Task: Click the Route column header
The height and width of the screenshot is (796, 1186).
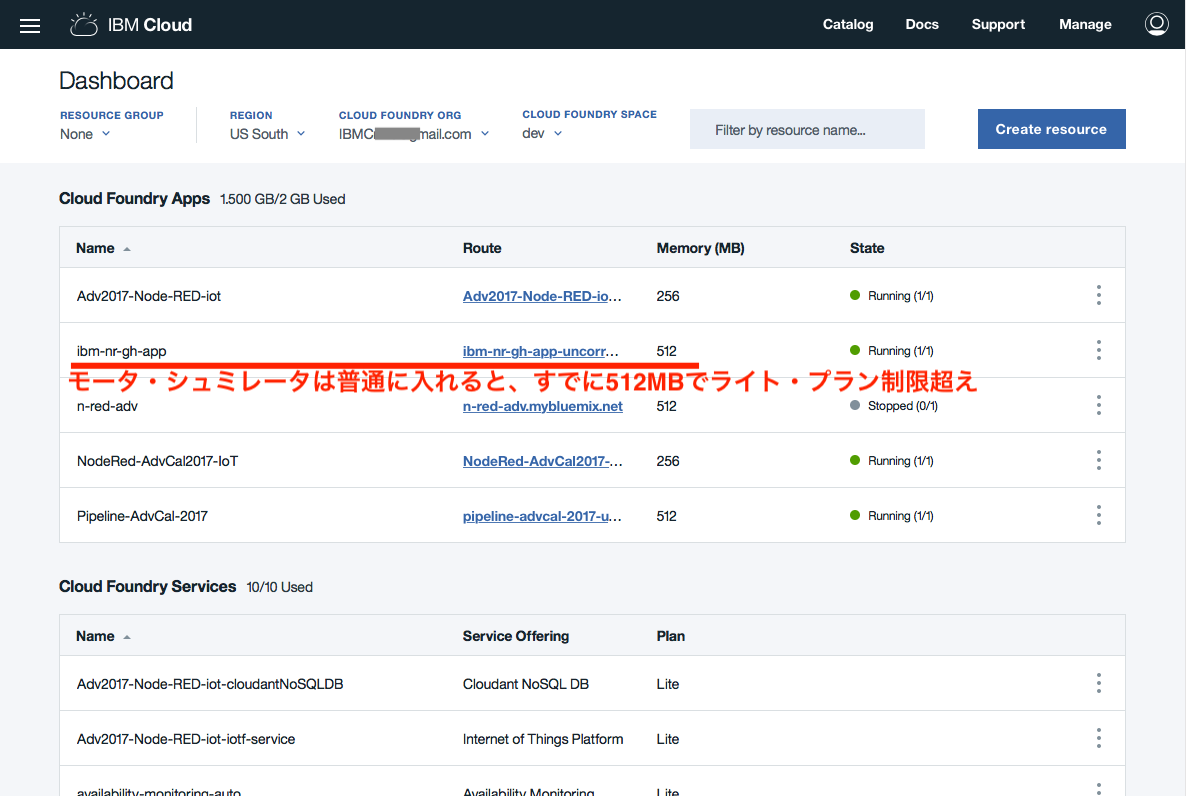Action: coord(482,248)
